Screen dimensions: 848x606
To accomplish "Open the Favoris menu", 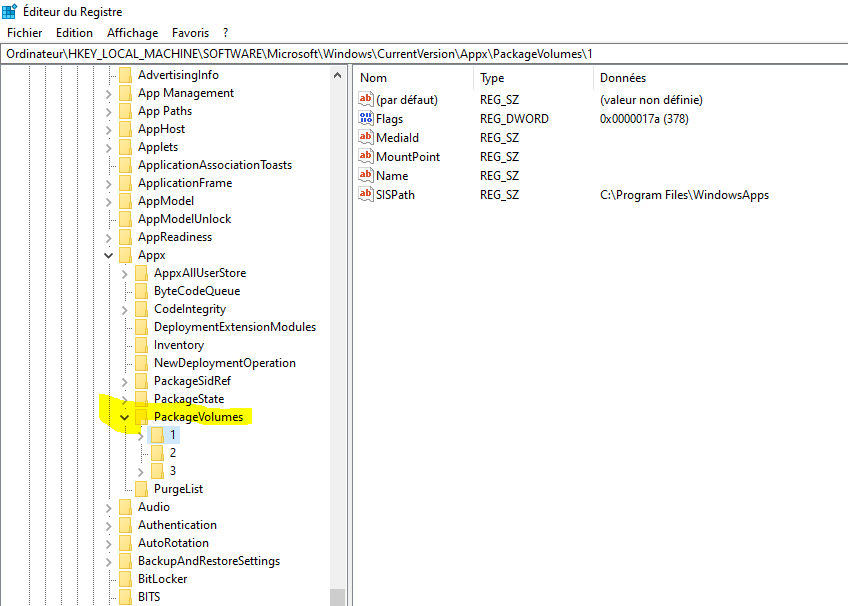I will 190,33.
